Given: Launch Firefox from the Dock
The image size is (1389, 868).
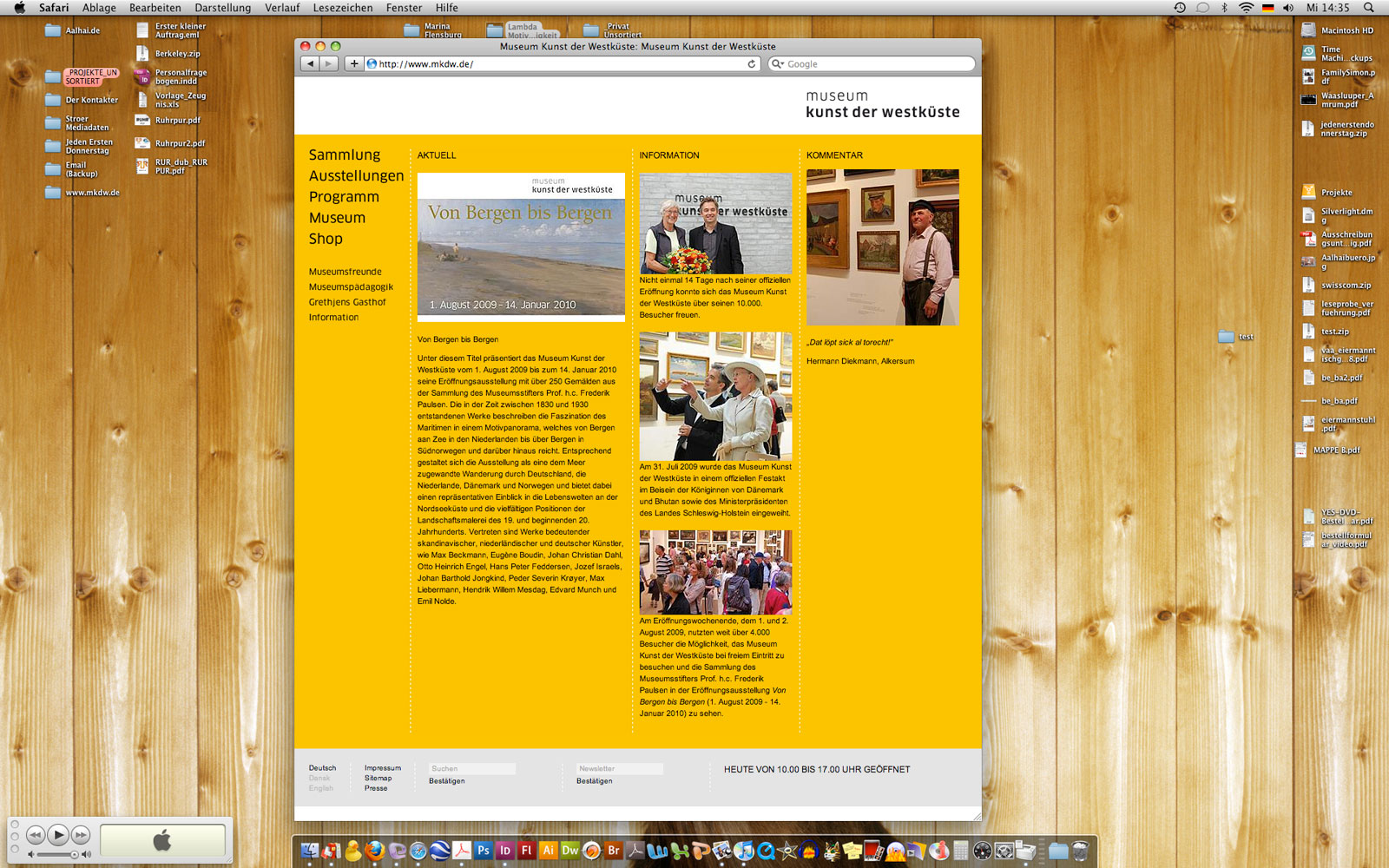Looking at the screenshot, I should pyautogui.click(x=375, y=851).
